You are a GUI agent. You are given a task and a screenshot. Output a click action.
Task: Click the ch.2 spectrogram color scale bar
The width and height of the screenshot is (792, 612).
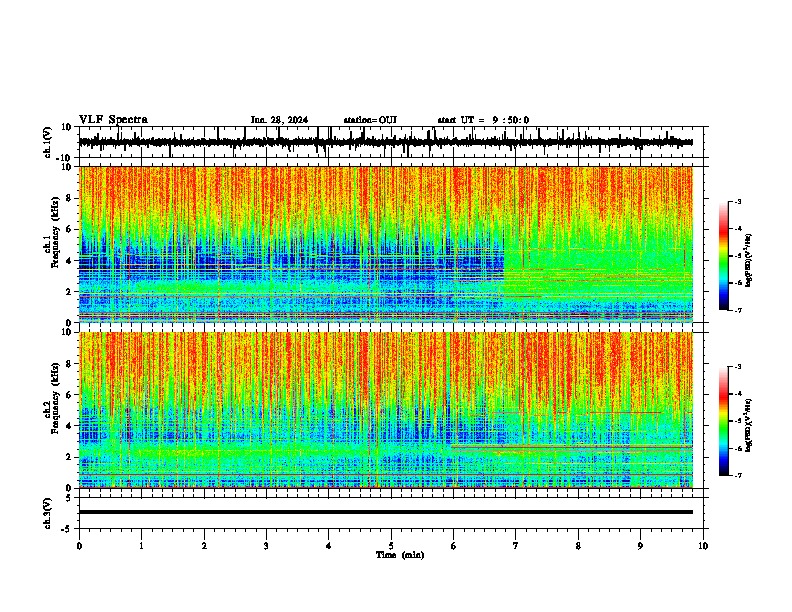[x=724, y=421]
